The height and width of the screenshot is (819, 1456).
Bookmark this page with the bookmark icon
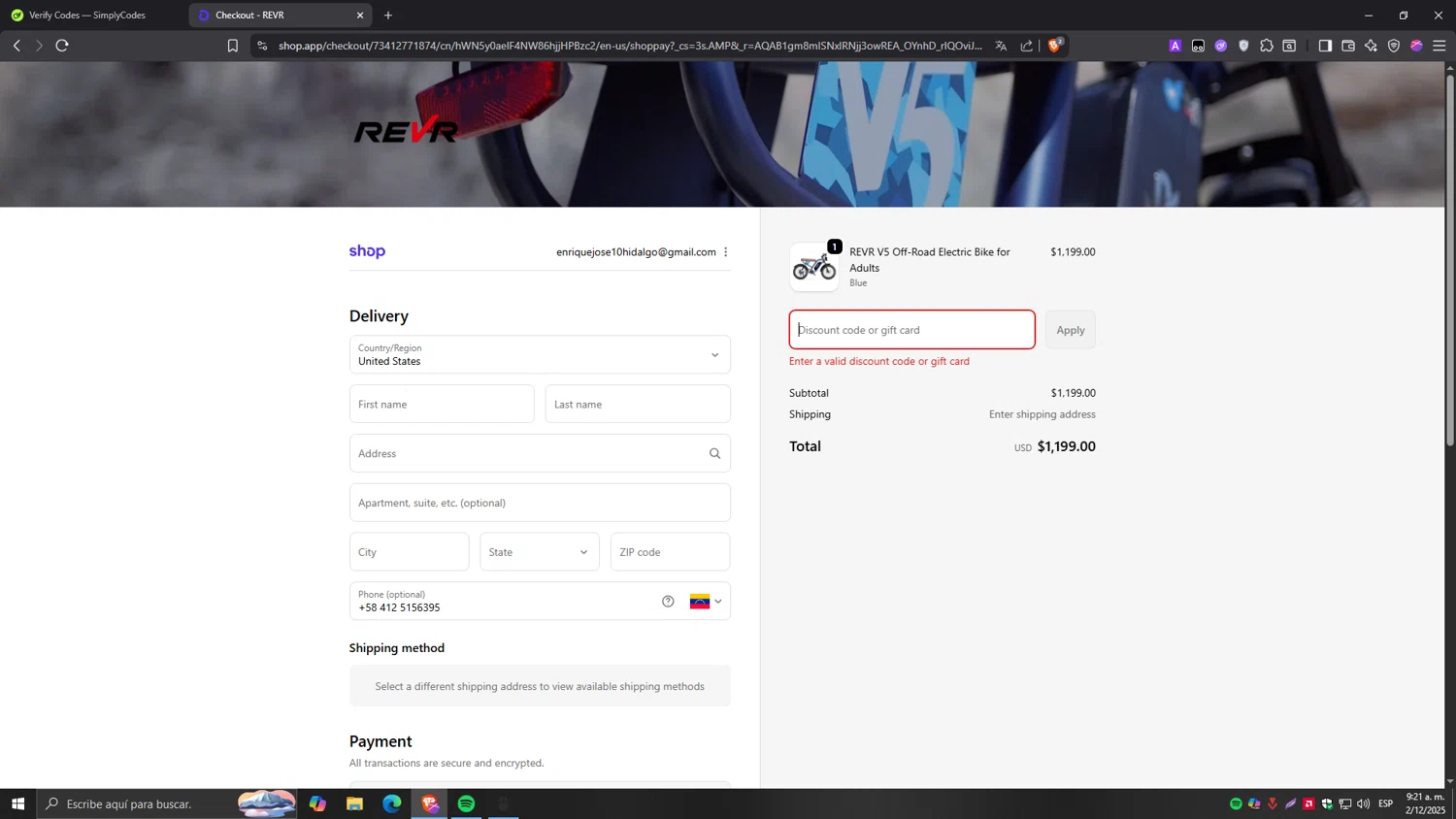[233, 46]
